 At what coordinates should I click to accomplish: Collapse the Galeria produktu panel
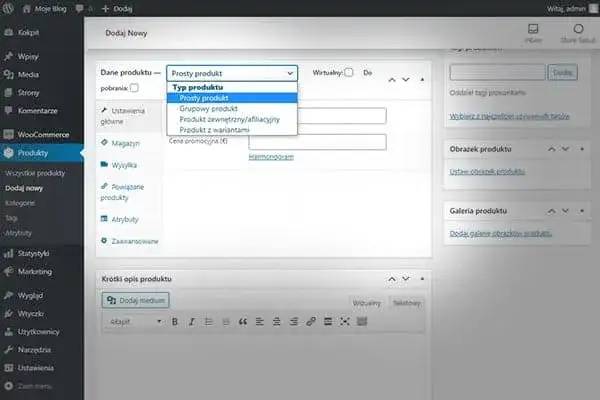(x=582, y=211)
